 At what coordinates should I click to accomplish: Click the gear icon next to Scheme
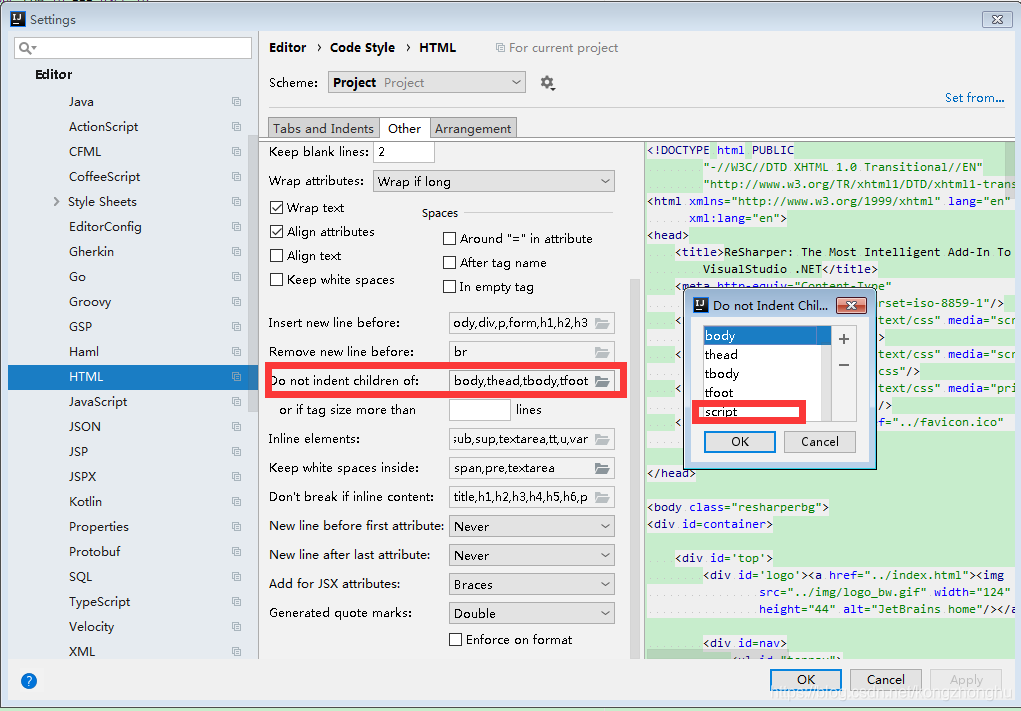[x=547, y=83]
